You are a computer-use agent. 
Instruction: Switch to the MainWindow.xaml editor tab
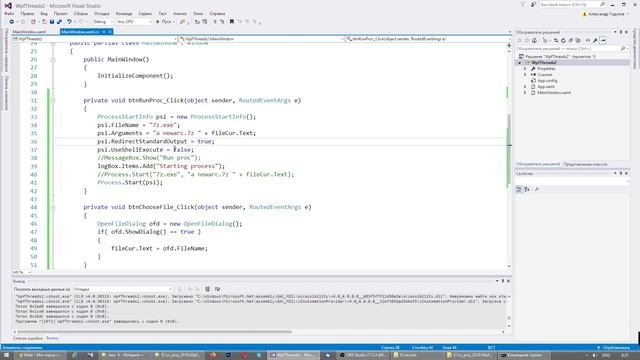point(29,32)
